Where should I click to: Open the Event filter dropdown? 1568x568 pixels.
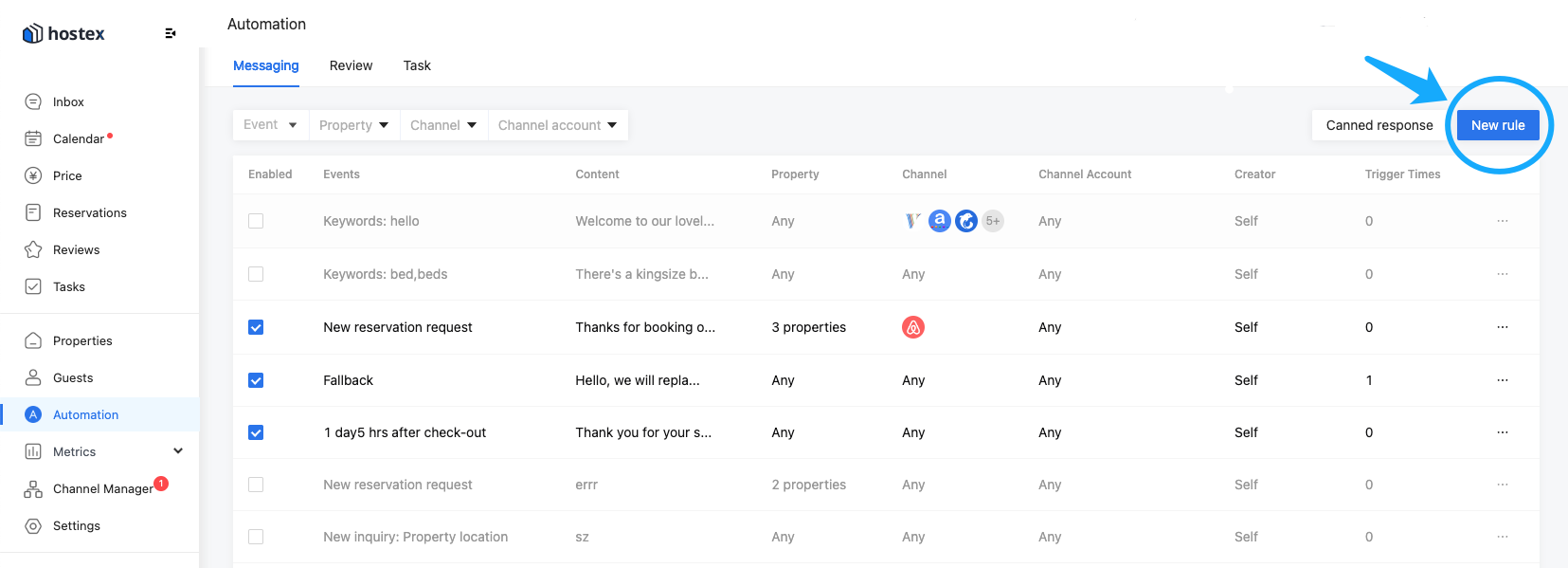click(x=271, y=125)
